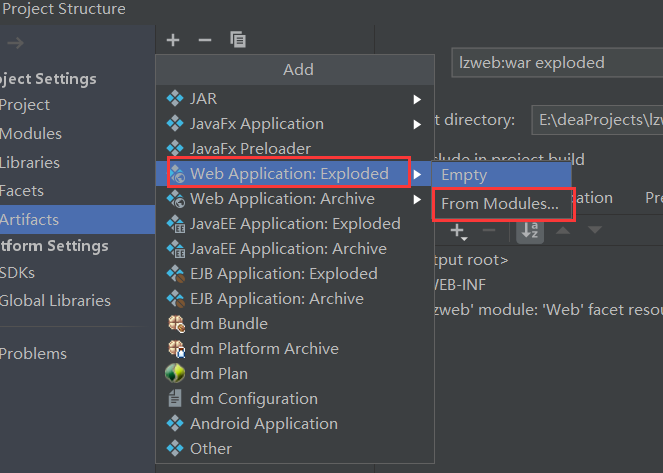
Task: Click the output directory path field
Action: tap(597, 120)
